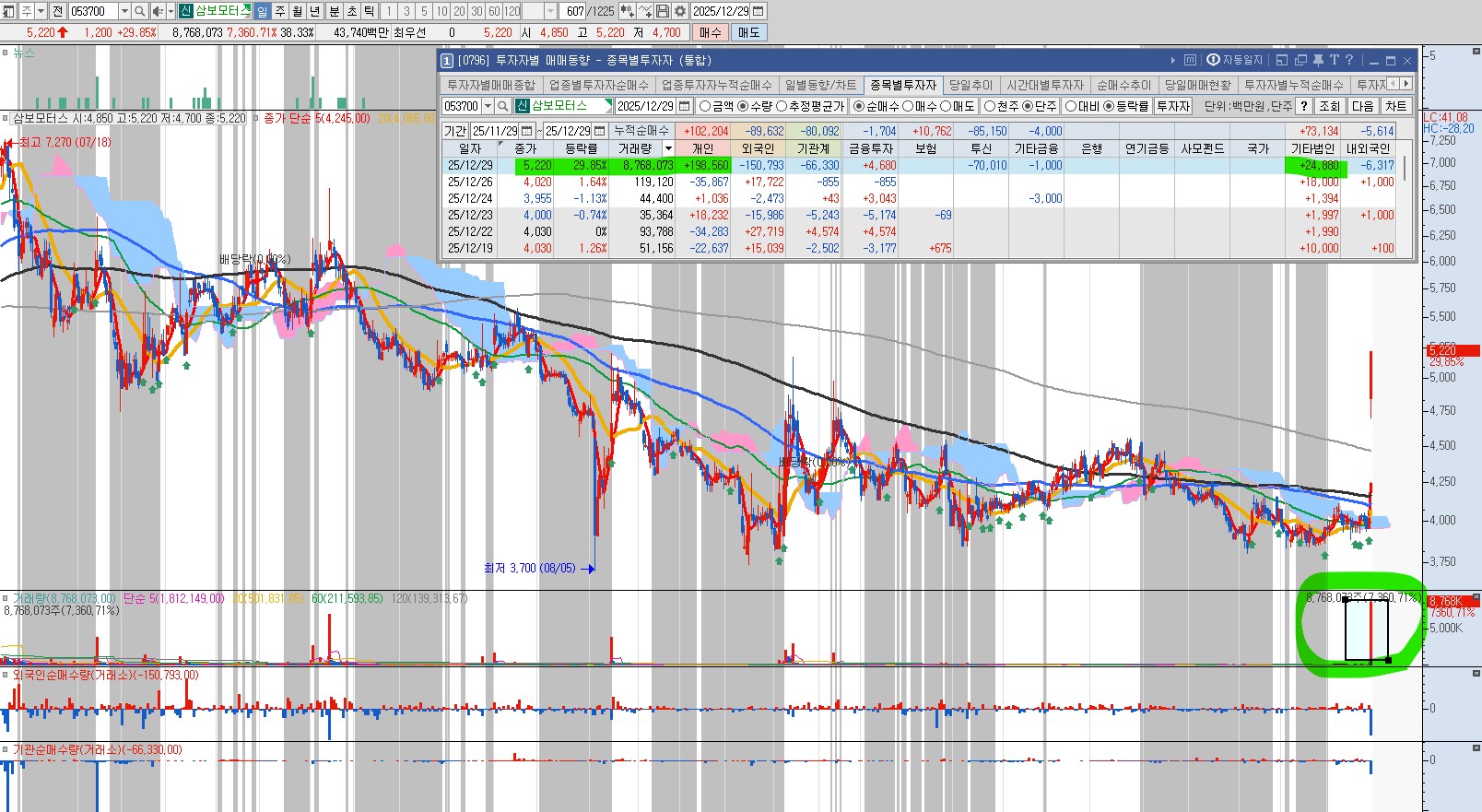
Task: Click the window copy icon in title bar
Action: point(1300,60)
